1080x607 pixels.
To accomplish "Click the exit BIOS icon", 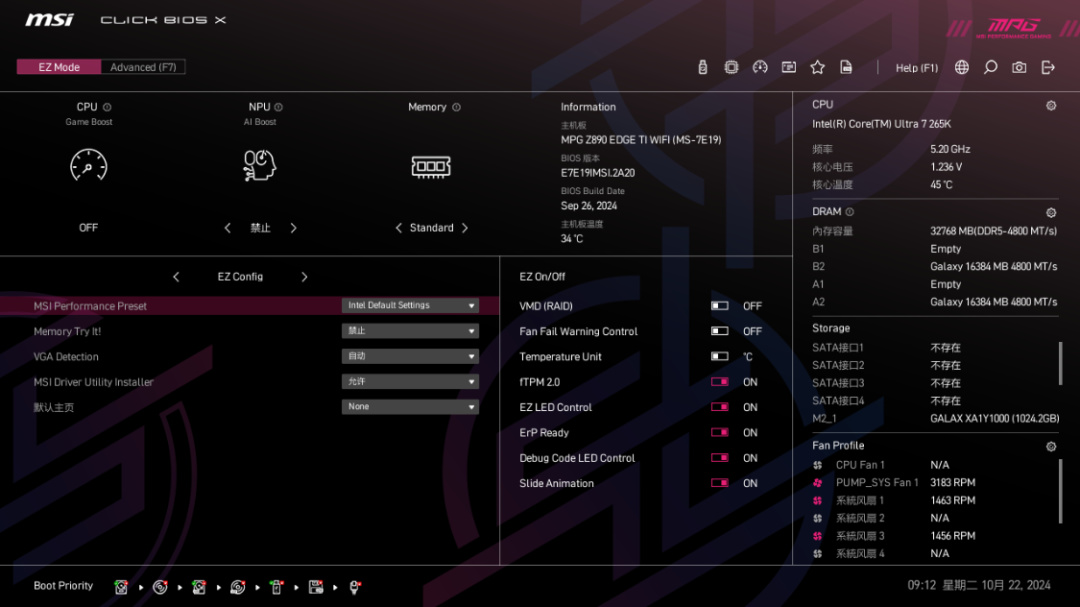I will tap(1048, 68).
